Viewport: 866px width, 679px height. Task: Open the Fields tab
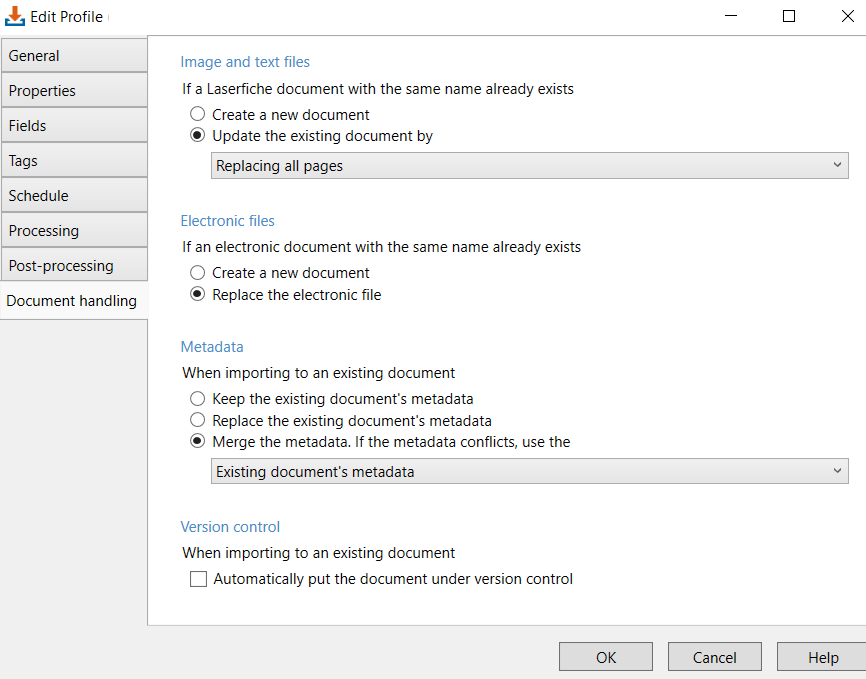74,126
